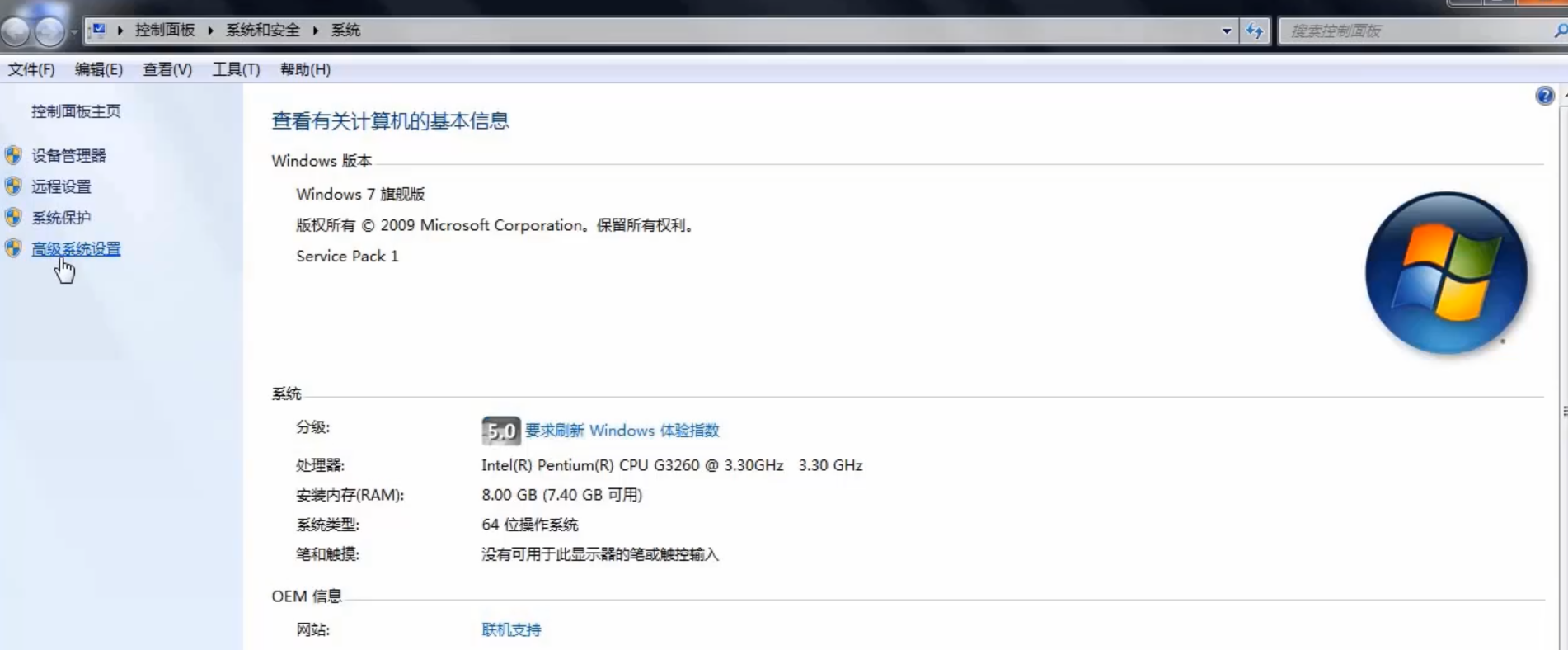Click the shield icon beside 远程设置

(13, 186)
